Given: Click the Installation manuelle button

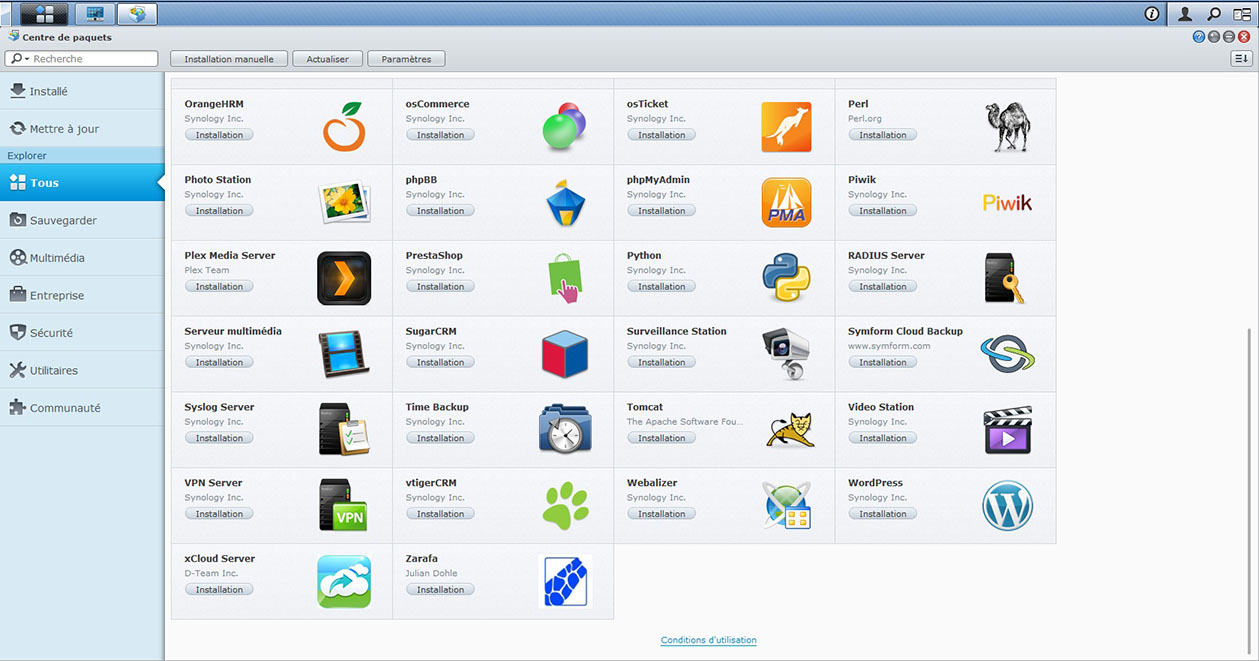Looking at the screenshot, I should [229, 59].
